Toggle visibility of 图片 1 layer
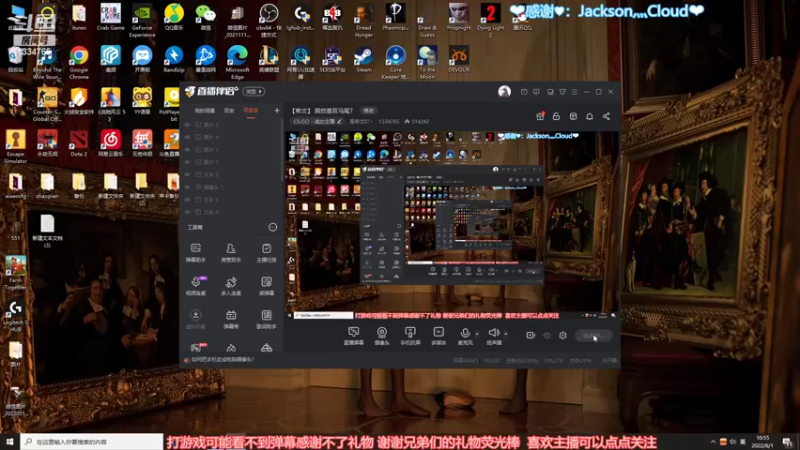The image size is (800, 450). click(187, 149)
